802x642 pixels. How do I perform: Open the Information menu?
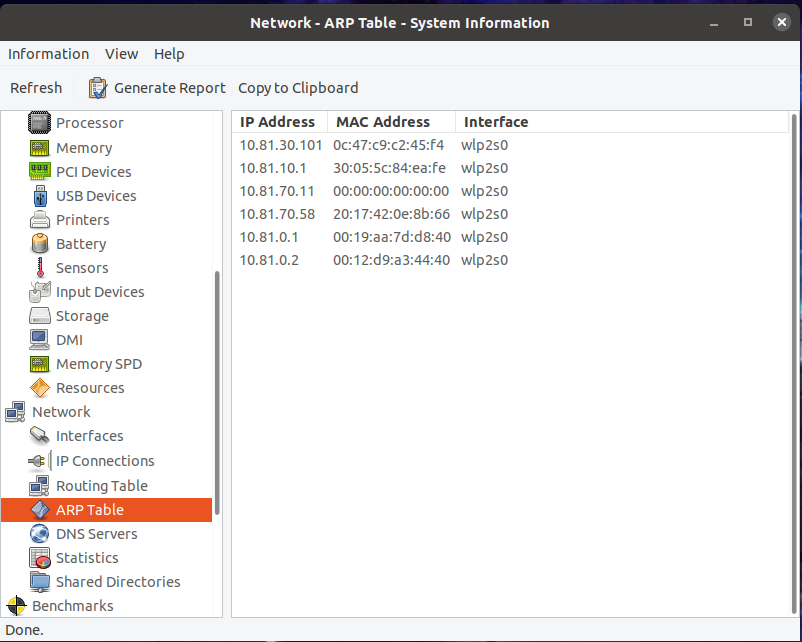[48, 54]
